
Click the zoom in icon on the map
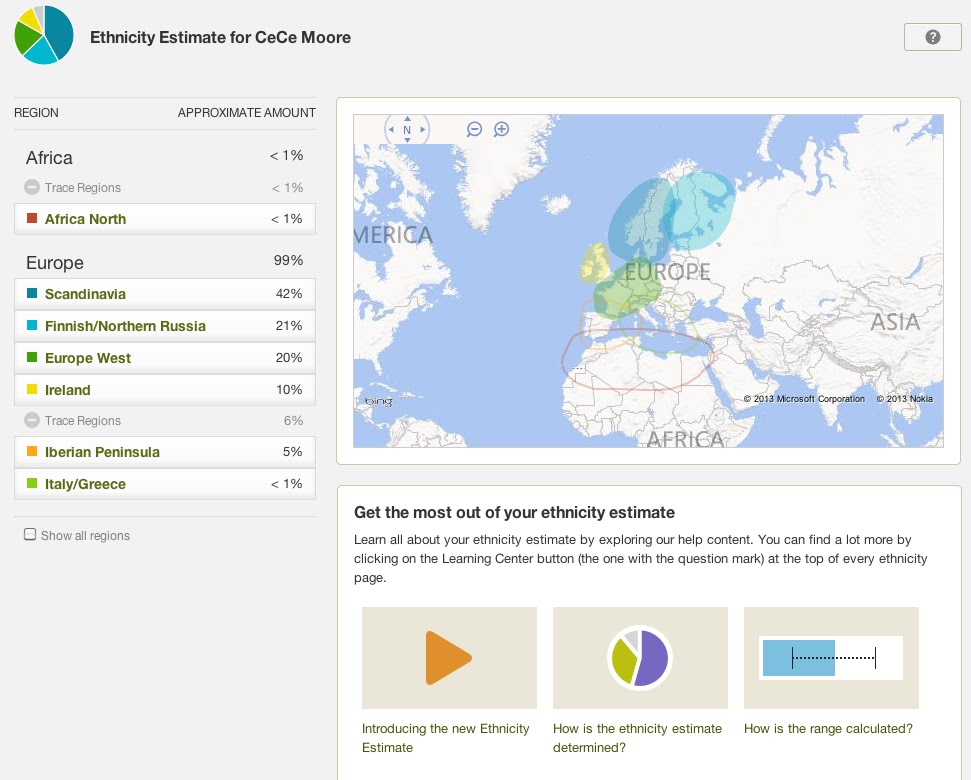tap(500, 129)
